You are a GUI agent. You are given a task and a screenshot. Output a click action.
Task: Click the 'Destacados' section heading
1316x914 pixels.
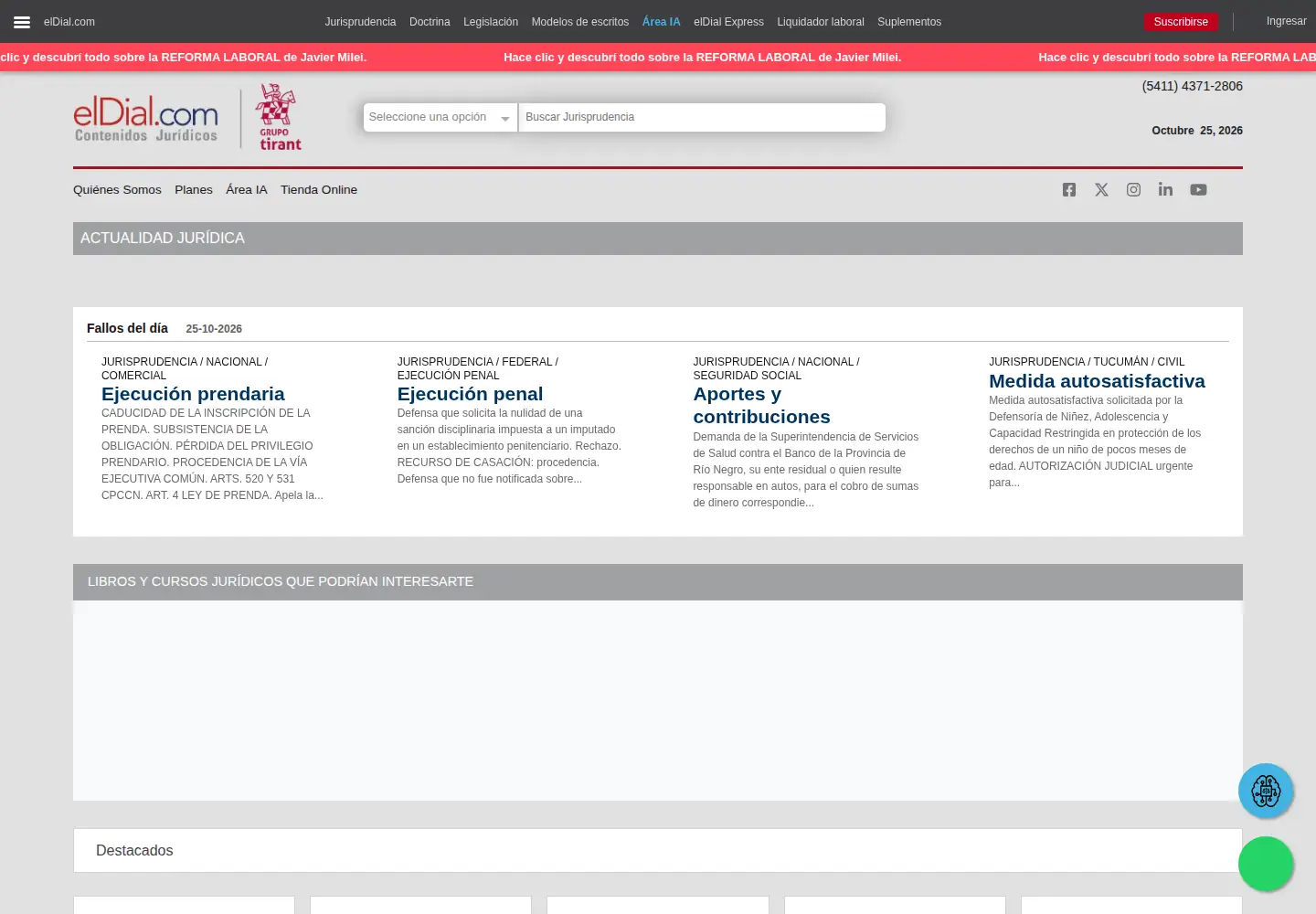134,850
